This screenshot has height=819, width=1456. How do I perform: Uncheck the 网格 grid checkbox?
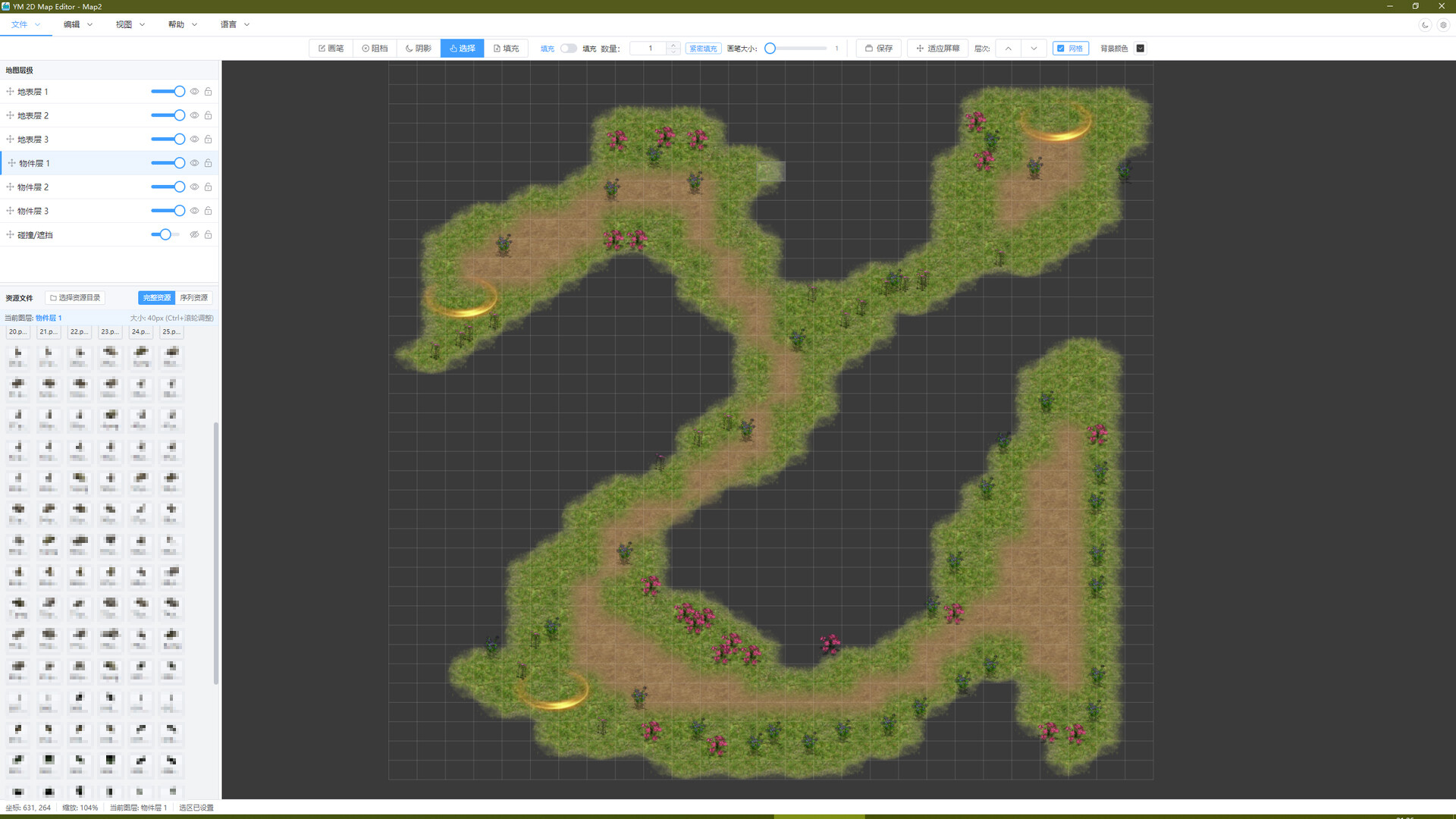1061,49
